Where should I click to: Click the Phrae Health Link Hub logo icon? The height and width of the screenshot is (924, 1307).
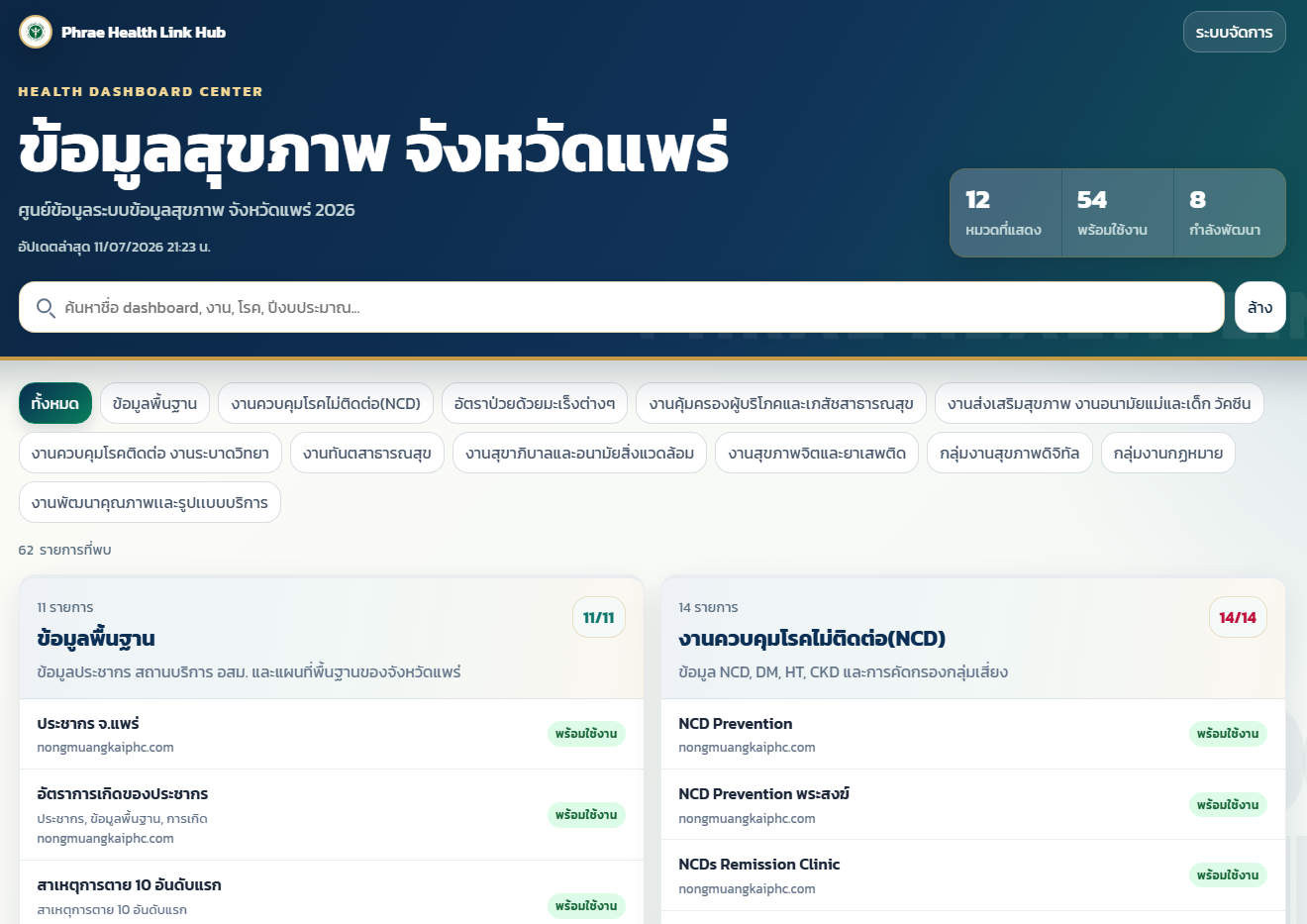pyautogui.click(x=36, y=32)
